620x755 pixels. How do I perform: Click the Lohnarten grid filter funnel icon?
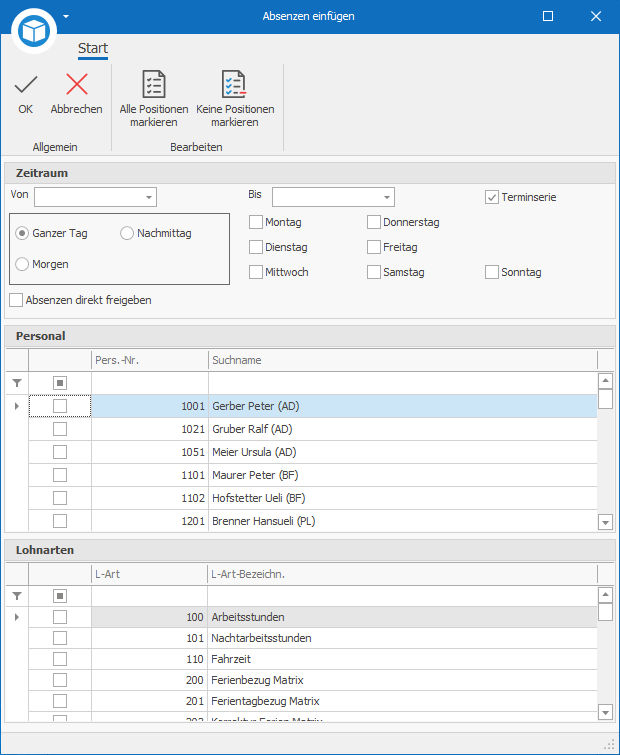tap(17, 596)
